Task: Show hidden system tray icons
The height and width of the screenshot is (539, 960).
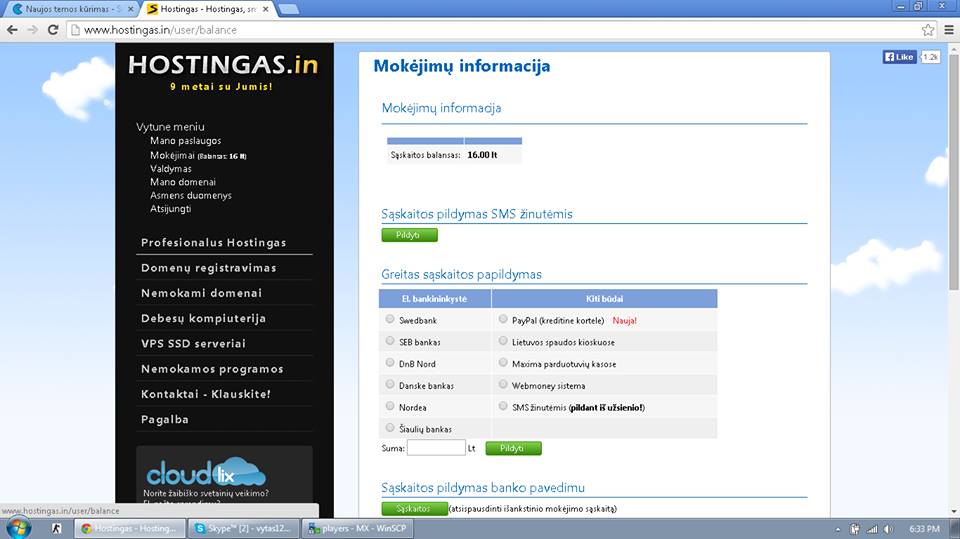Action: tap(838, 529)
